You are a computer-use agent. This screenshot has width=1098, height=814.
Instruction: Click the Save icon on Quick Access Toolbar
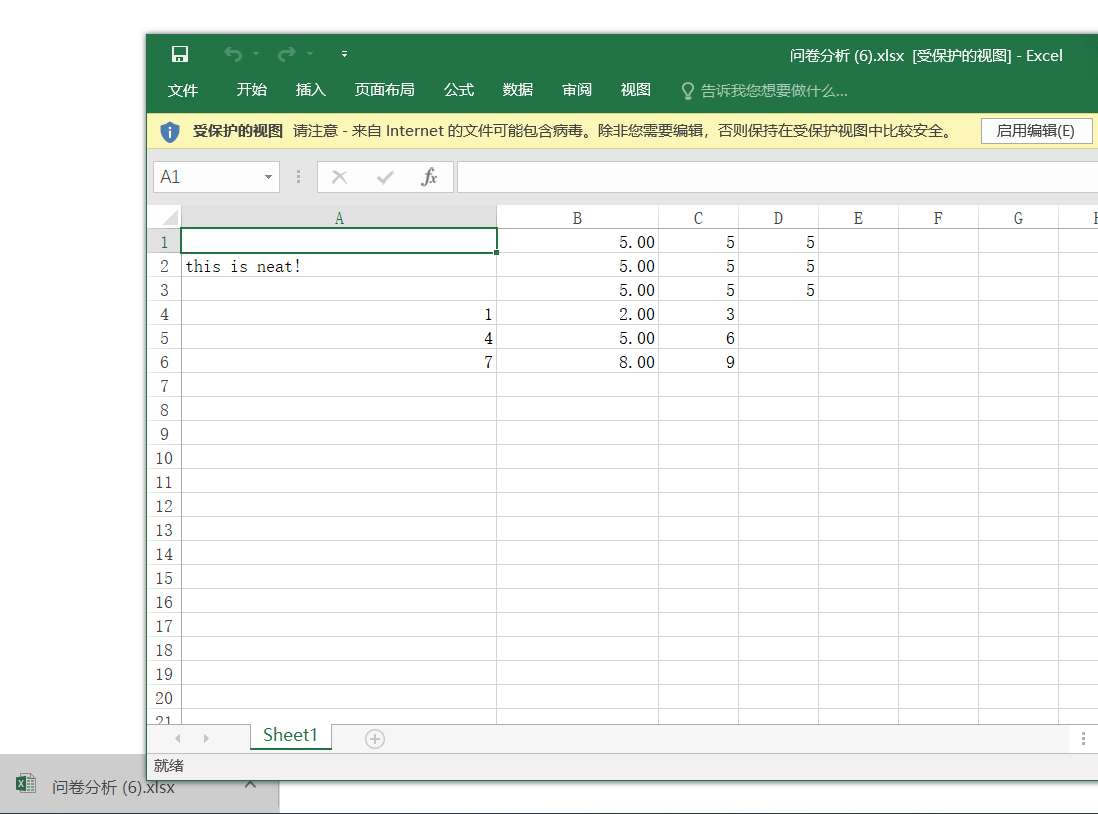click(180, 53)
